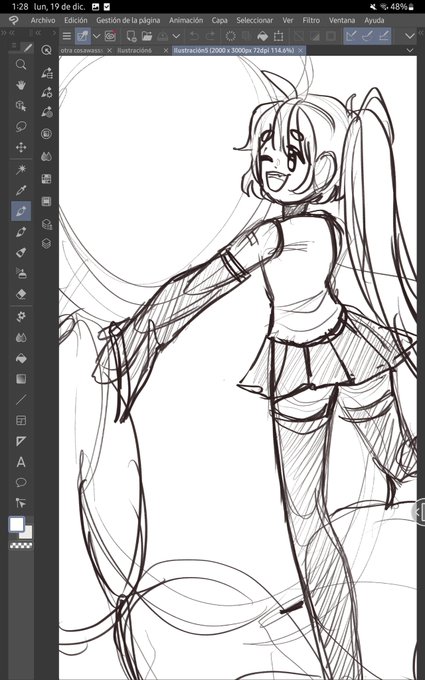This screenshot has width=425, height=680.
Task: Open the Ayuda menu
Action: [x=374, y=20]
